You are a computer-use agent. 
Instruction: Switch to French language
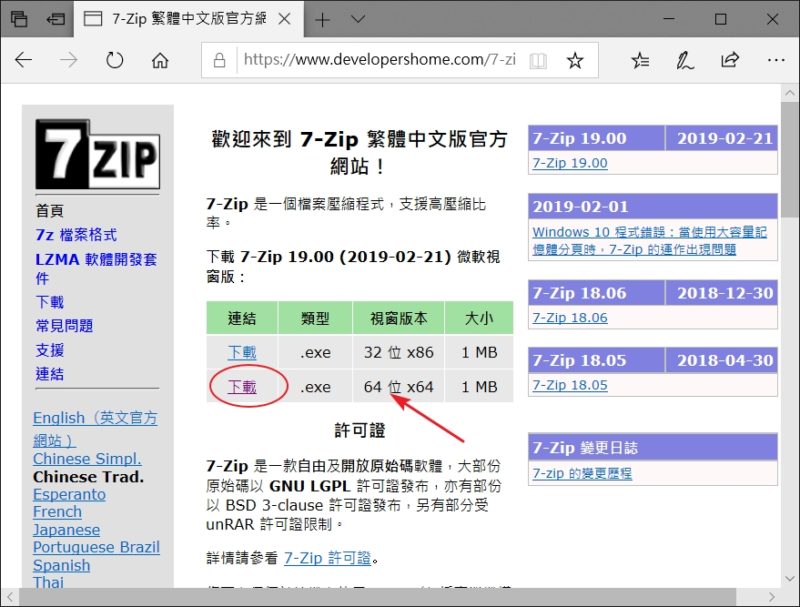point(57,512)
